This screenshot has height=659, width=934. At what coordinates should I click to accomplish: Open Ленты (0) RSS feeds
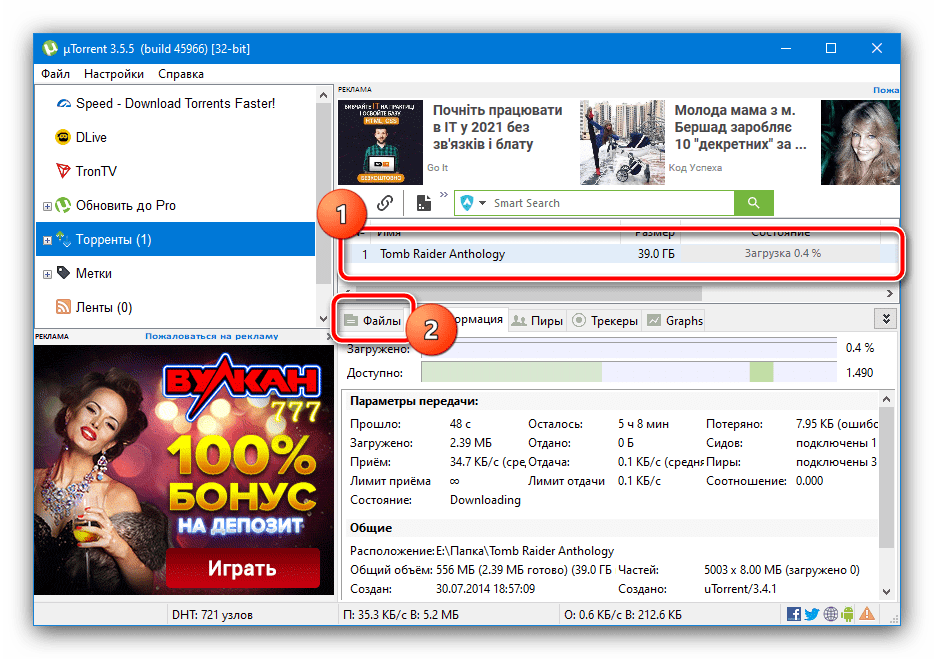pos(104,307)
